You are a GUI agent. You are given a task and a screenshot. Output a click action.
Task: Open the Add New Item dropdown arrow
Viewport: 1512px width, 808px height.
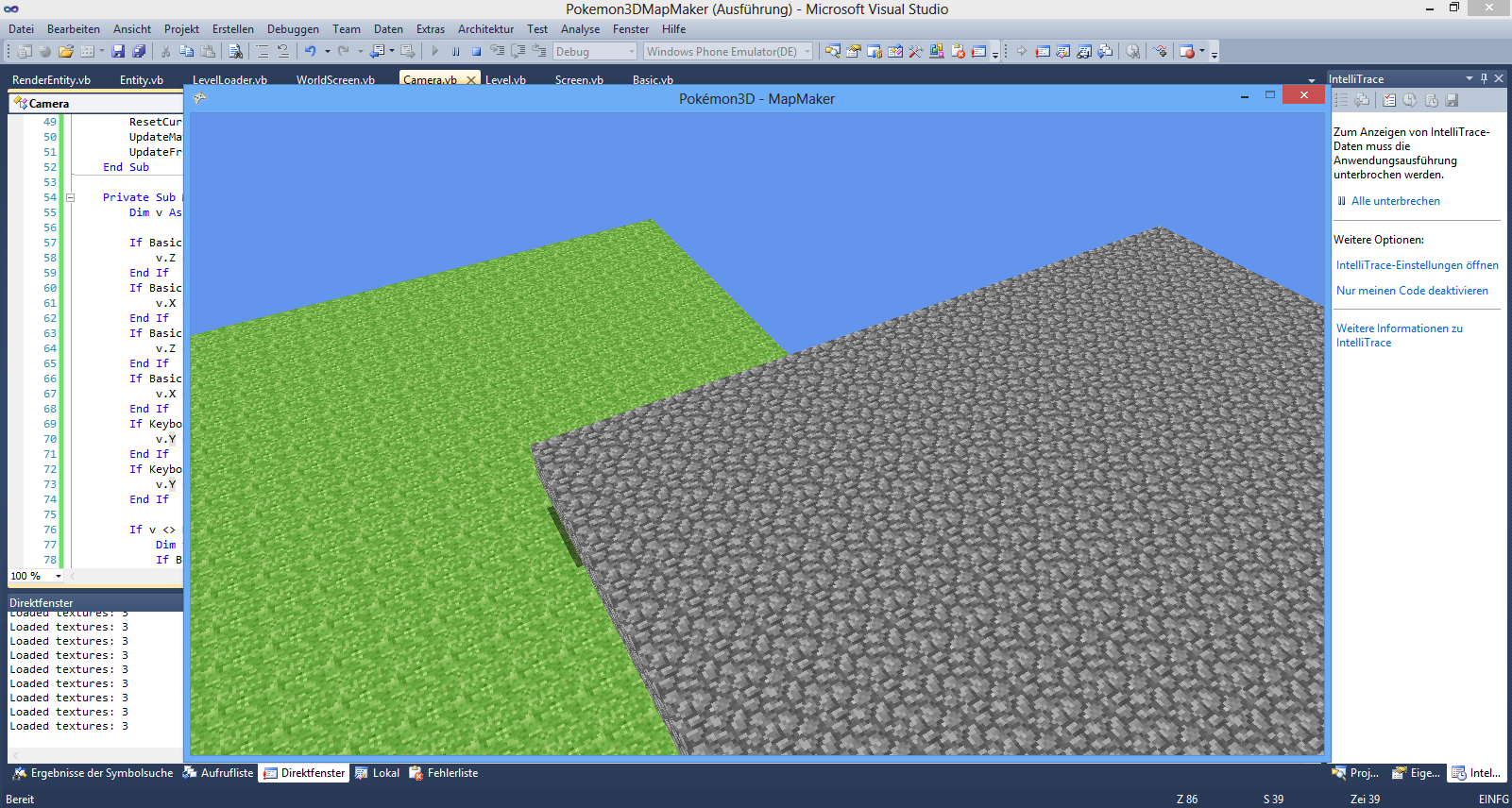(101, 51)
